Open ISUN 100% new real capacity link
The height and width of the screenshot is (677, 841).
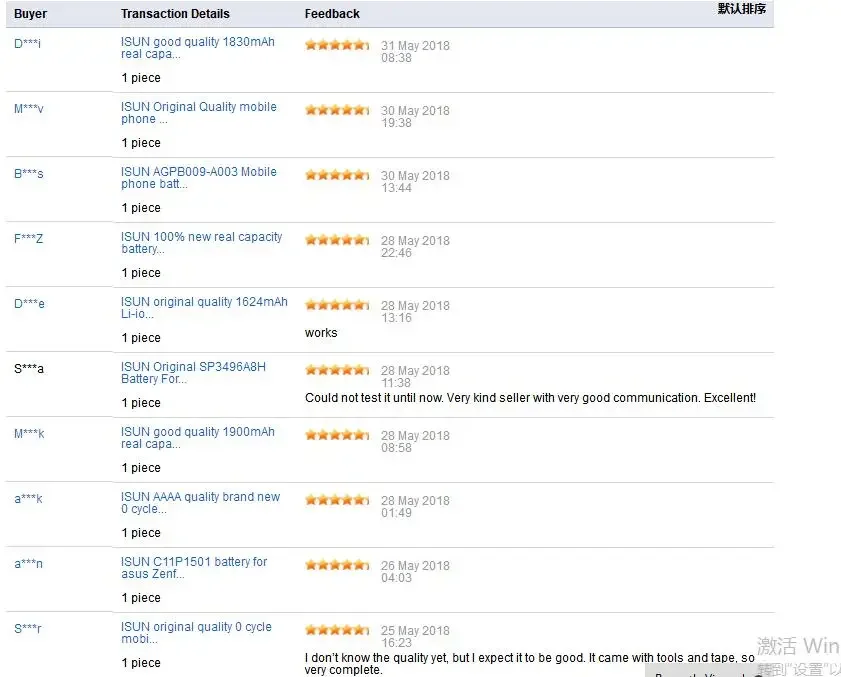[x=201, y=242]
